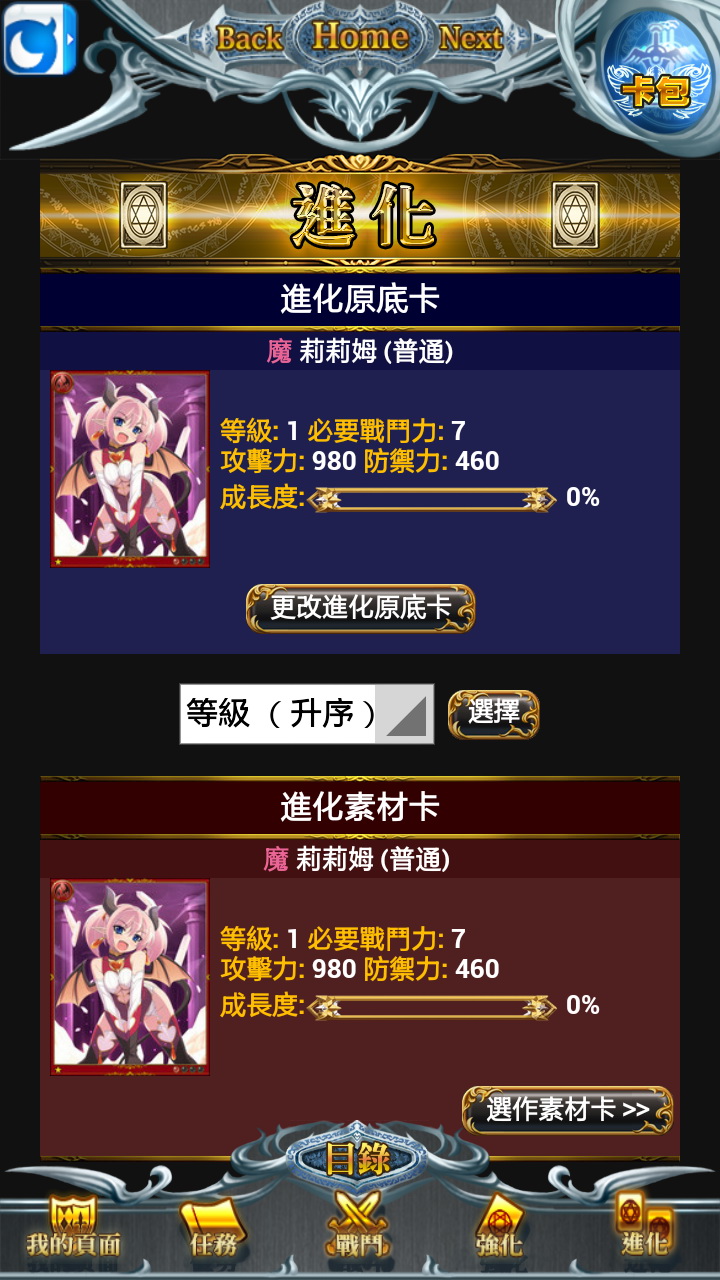Viewport: 720px width, 1280px height.
Task: Click base card 成長度 progress bar
Action: (x=432, y=498)
